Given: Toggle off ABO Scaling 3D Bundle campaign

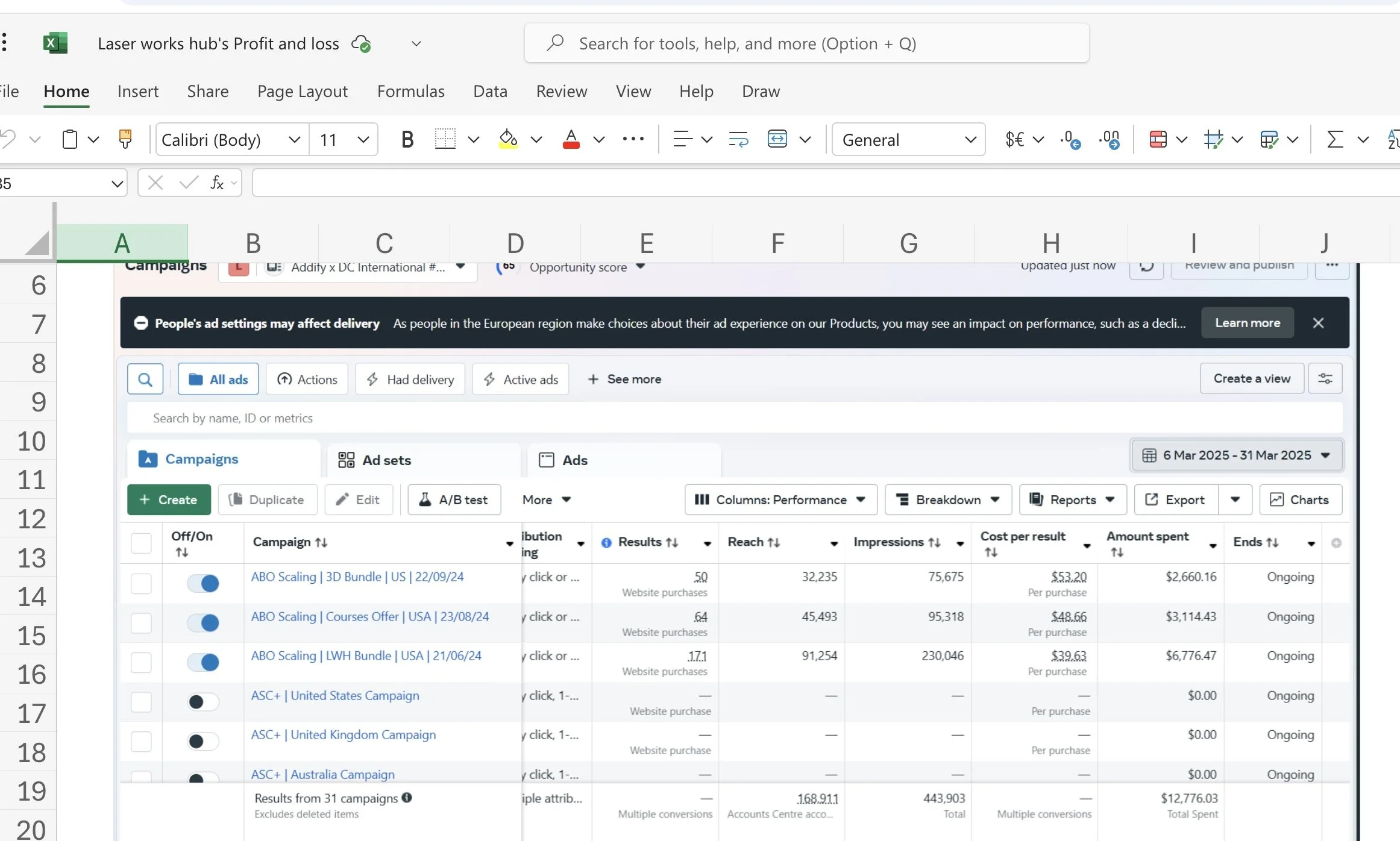Looking at the screenshot, I should click(x=203, y=583).
